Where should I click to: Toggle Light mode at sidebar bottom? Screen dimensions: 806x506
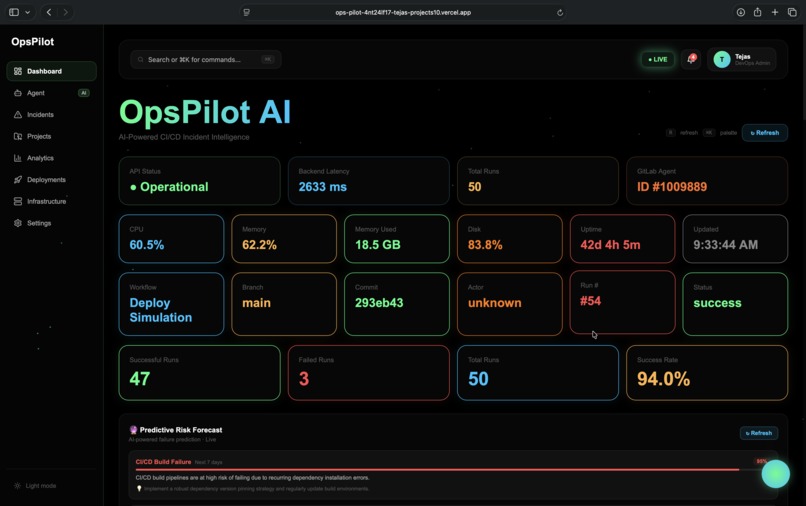tap(35, 485)
